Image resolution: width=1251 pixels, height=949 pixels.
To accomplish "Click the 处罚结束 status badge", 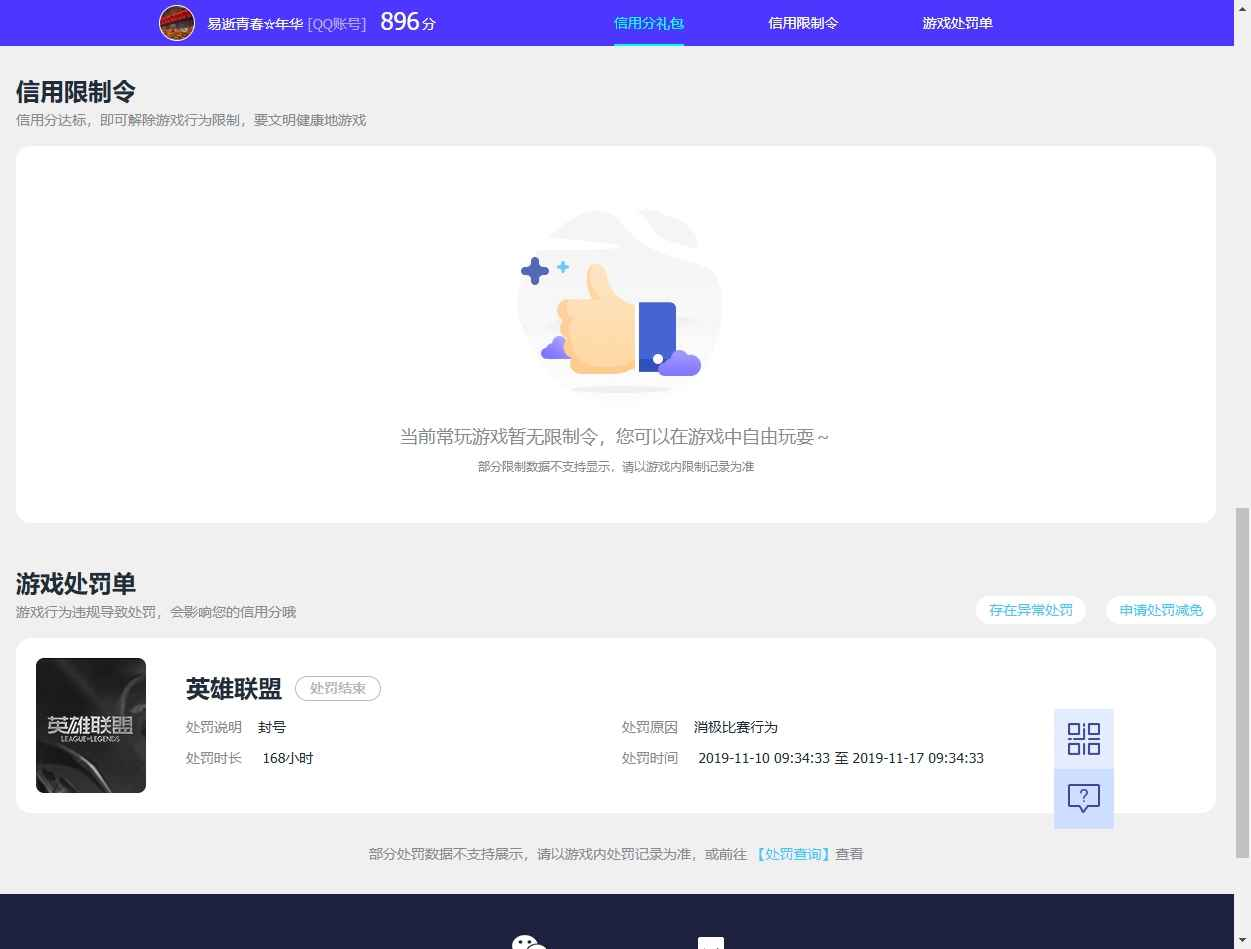I will (338, 688).
